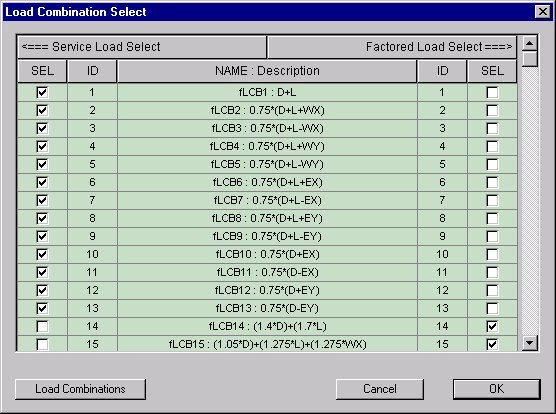Confirm selection with OK
The height and width of the screenshot is (414, 556).
(x=497, y=389)
